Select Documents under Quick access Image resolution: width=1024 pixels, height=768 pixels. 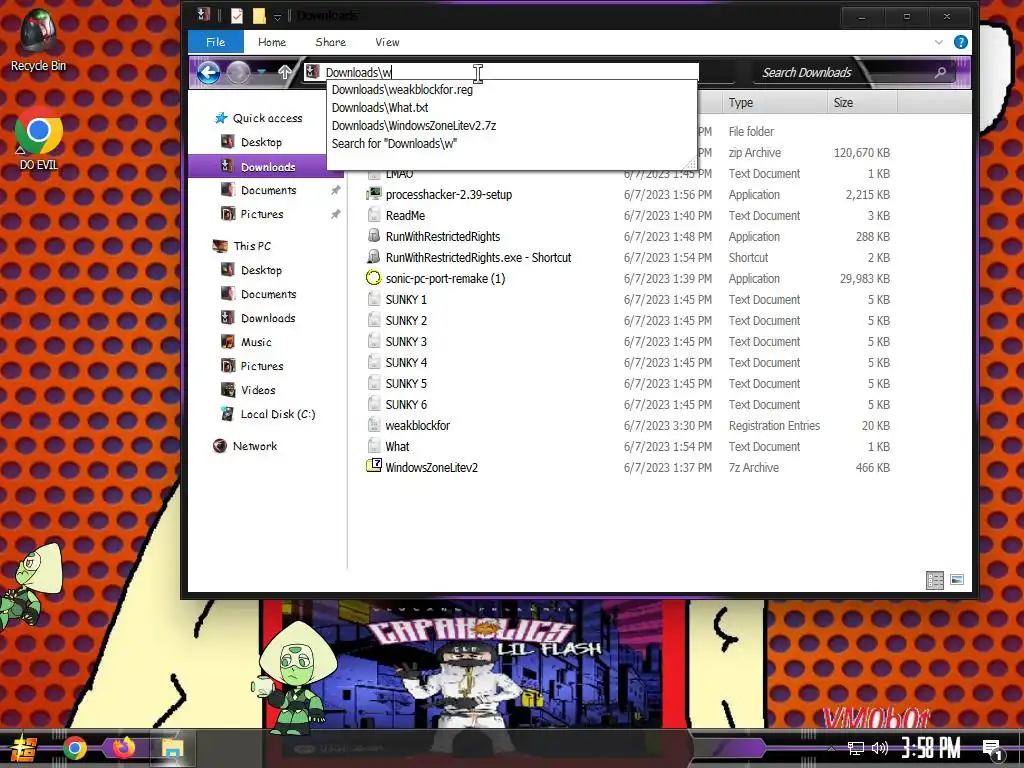(x=268, y=190)
